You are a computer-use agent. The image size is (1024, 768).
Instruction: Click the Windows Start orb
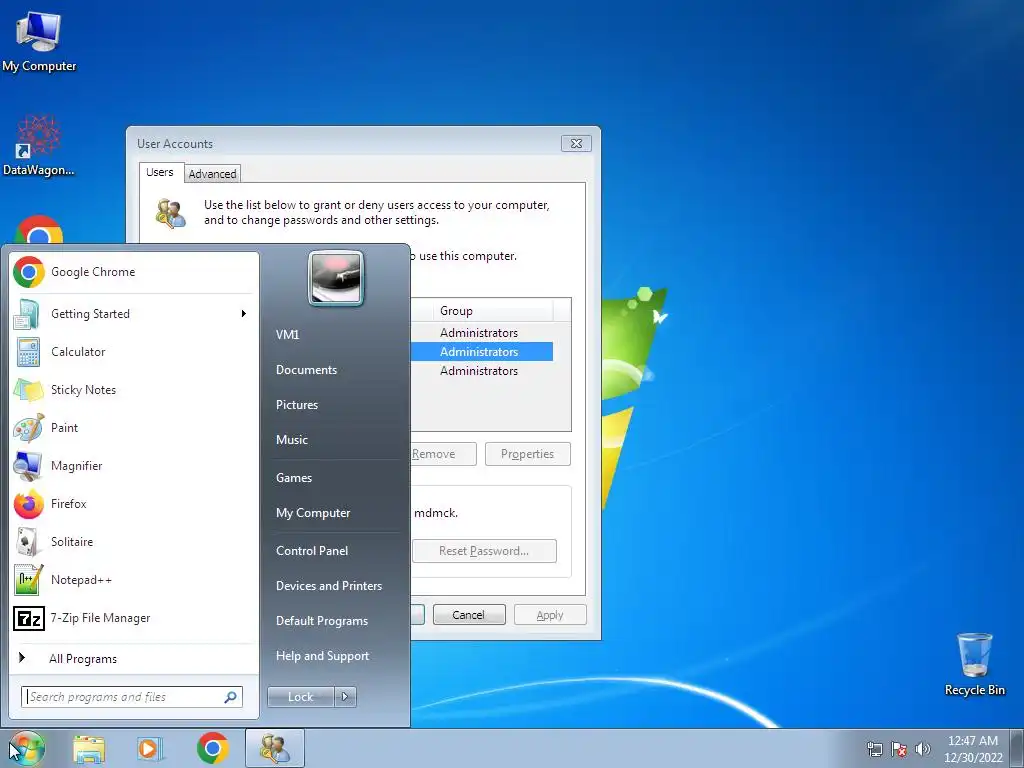click(x=27, y=748)
